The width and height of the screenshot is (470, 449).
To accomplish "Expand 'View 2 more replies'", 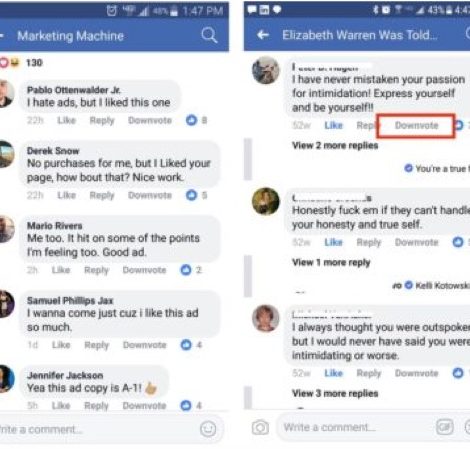I will 335,145.
